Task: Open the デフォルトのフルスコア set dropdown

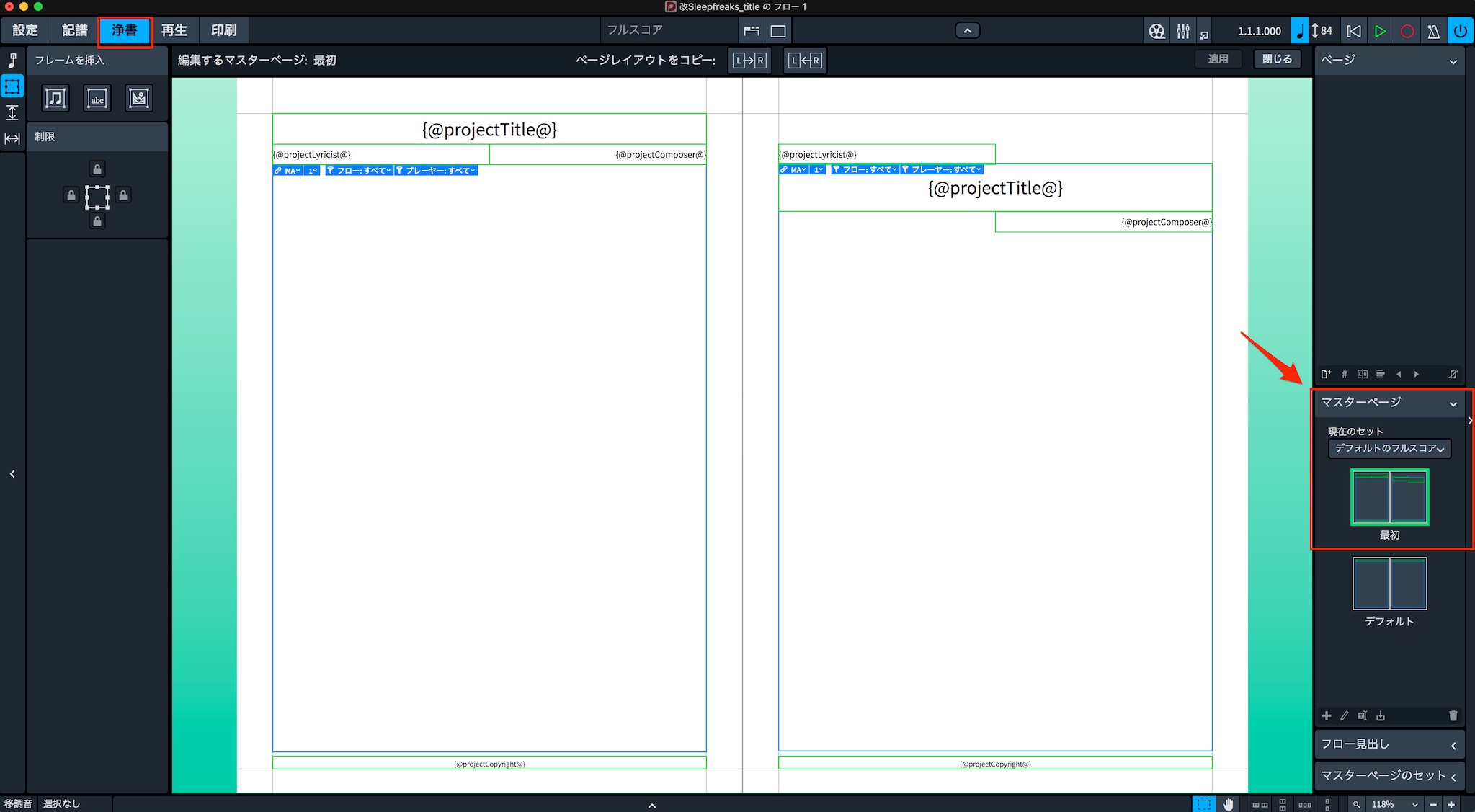Action: click(x=1389, y=448)
